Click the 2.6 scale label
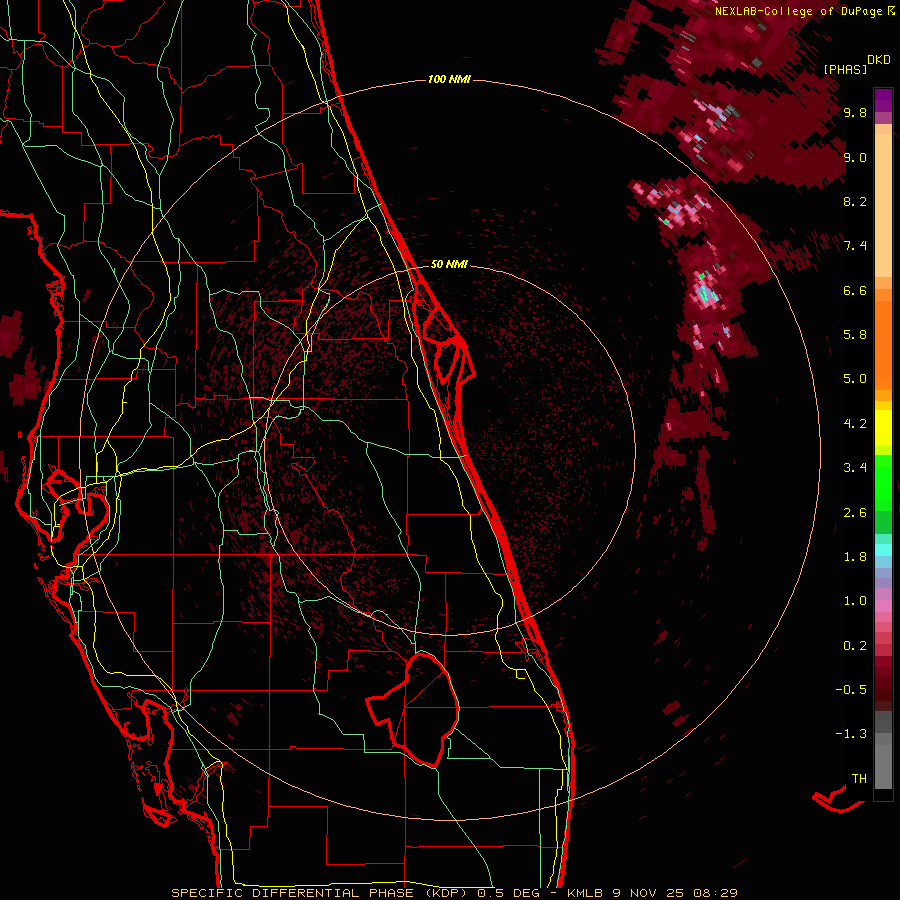The width and height of the screenshot is (900, 900). pos(855,513)
